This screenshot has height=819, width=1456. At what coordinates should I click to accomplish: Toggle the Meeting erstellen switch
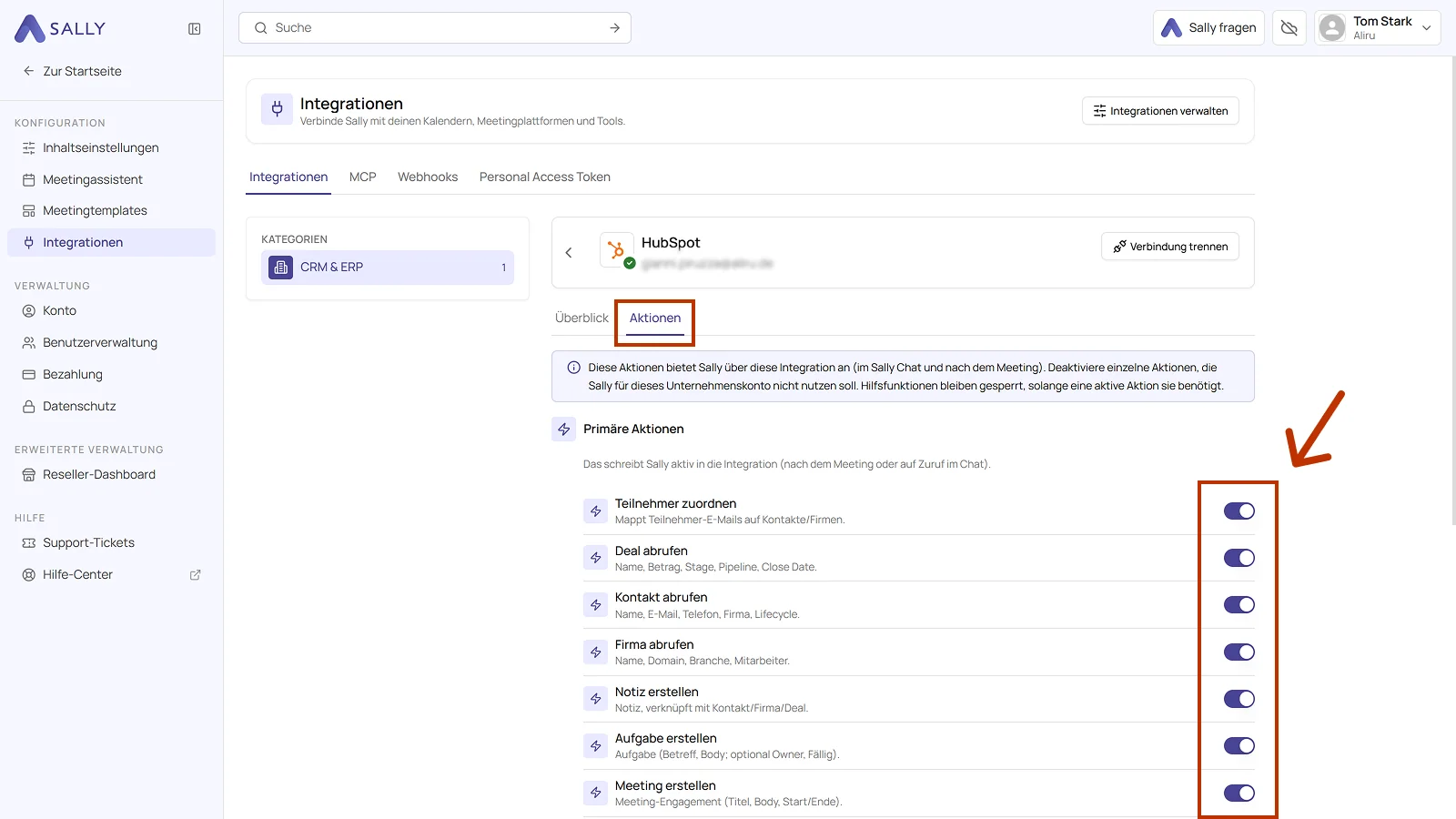tap(1239, 794)
